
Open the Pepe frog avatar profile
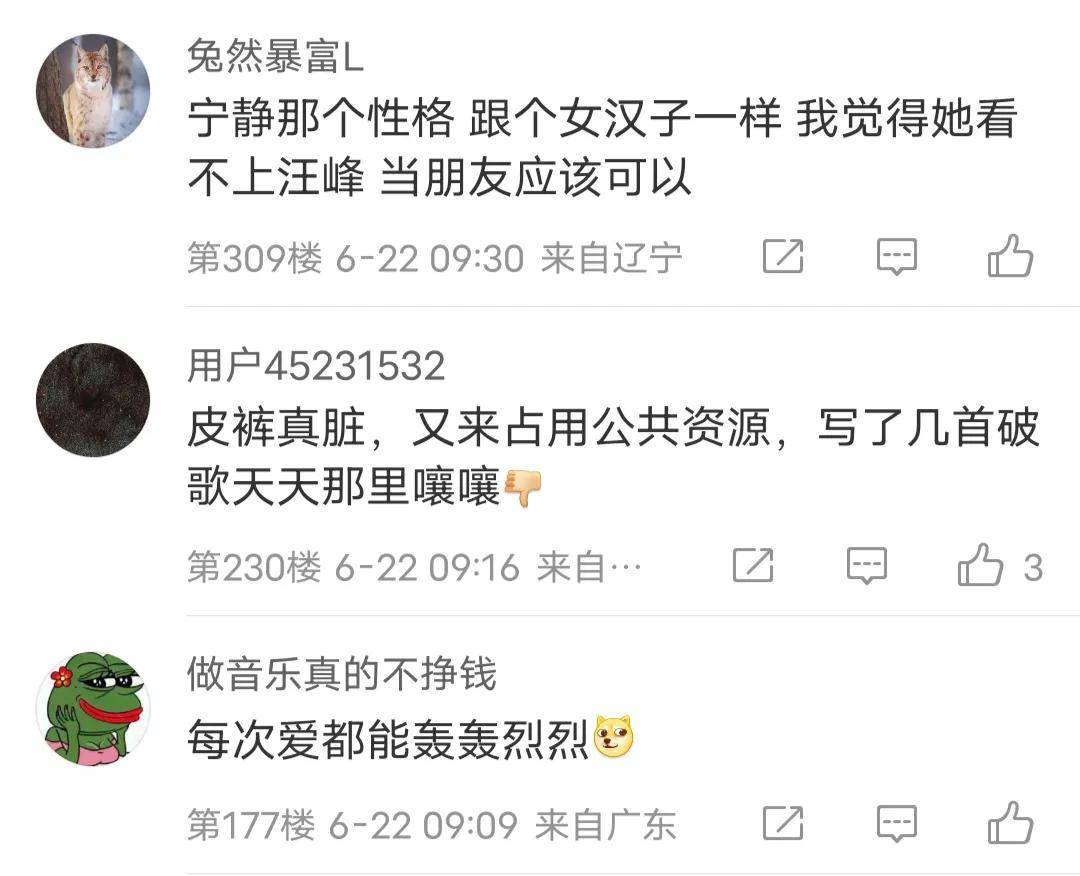coord(93,709)
